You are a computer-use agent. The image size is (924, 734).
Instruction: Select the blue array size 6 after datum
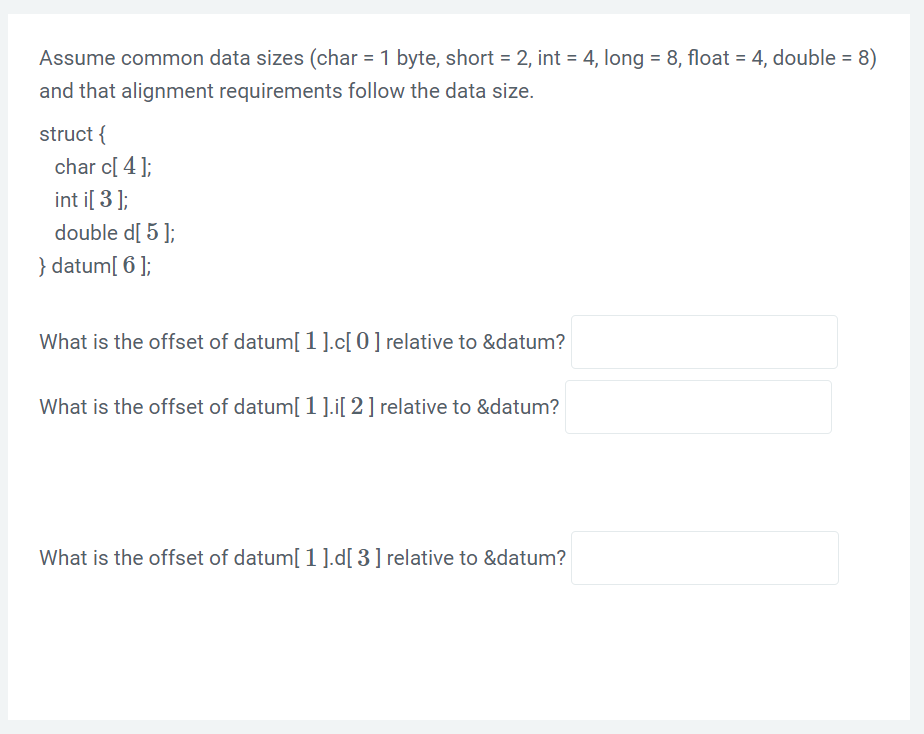130,264
